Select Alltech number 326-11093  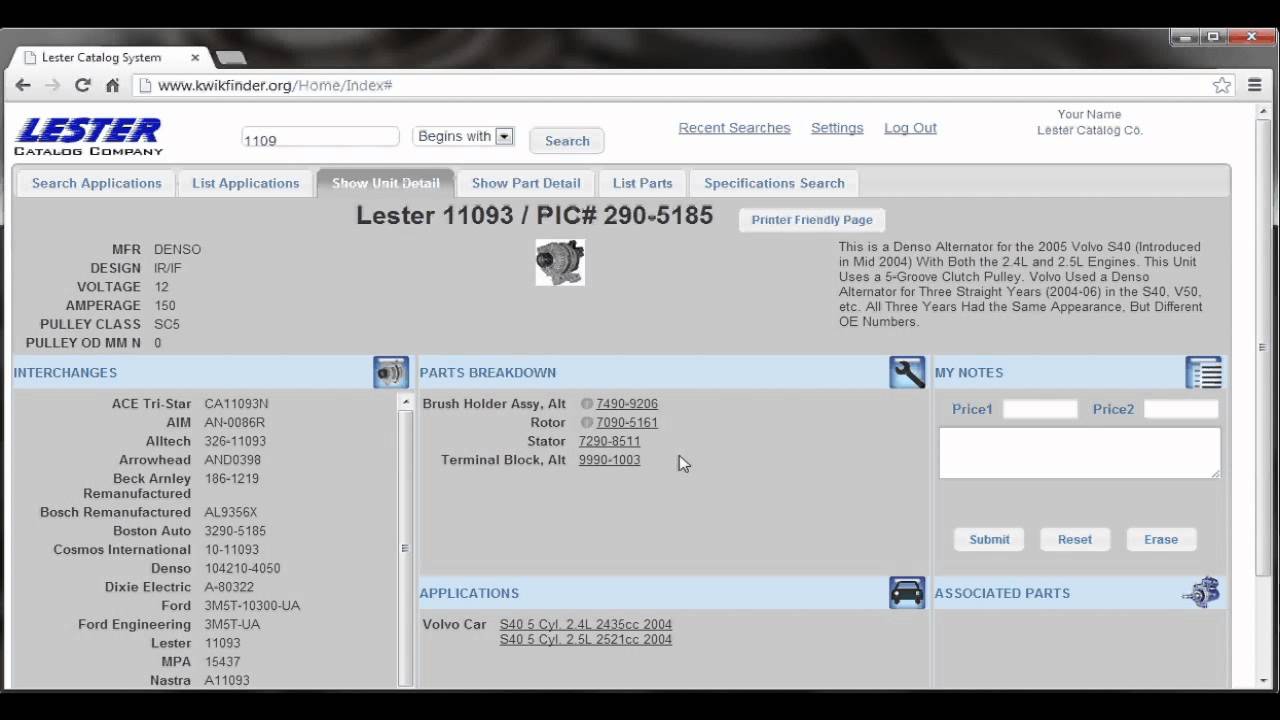click(x=235, y=441)
